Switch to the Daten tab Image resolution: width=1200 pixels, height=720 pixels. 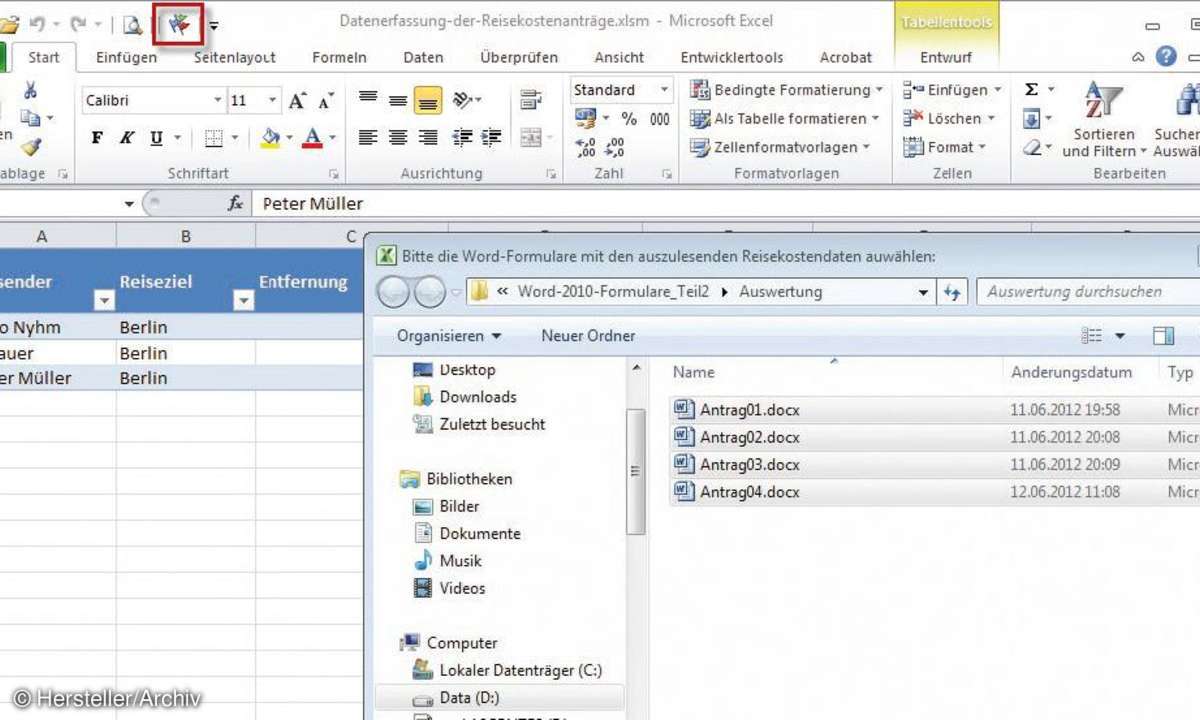point(423,58)
